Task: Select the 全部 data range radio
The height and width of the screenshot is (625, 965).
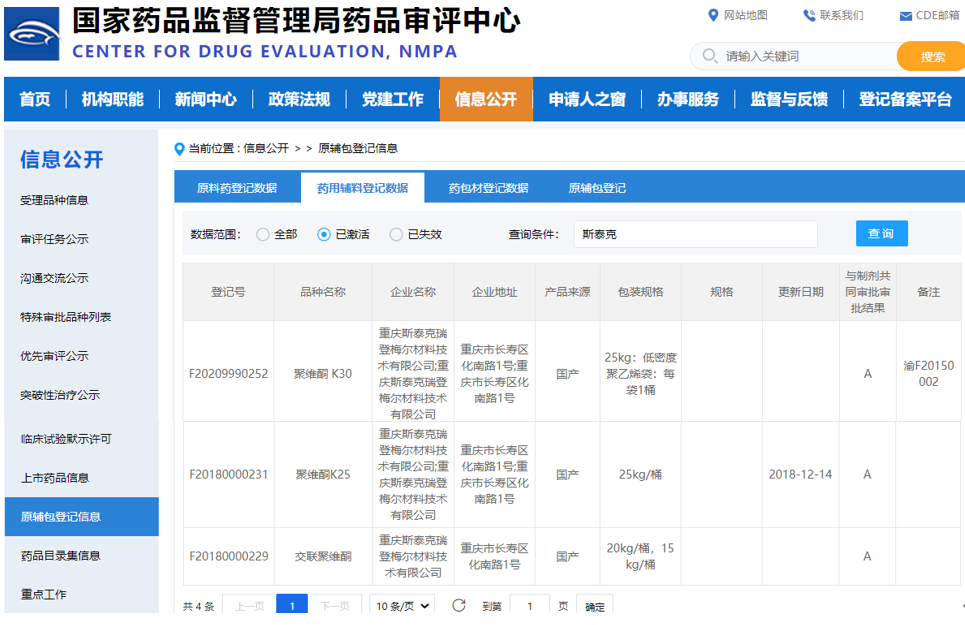Action: tap(263, 234)
